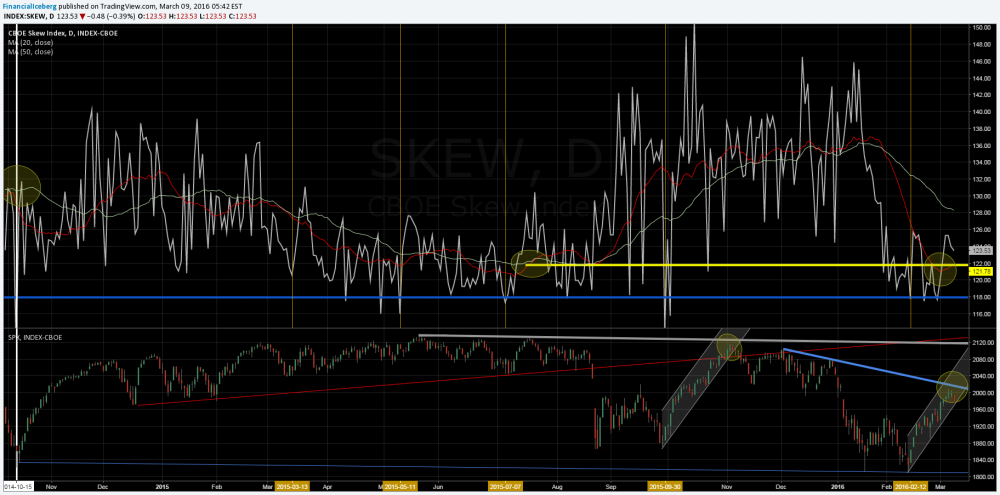Click the 014-10-15 white date marker

pyautogui.click(x=17, y=486)
